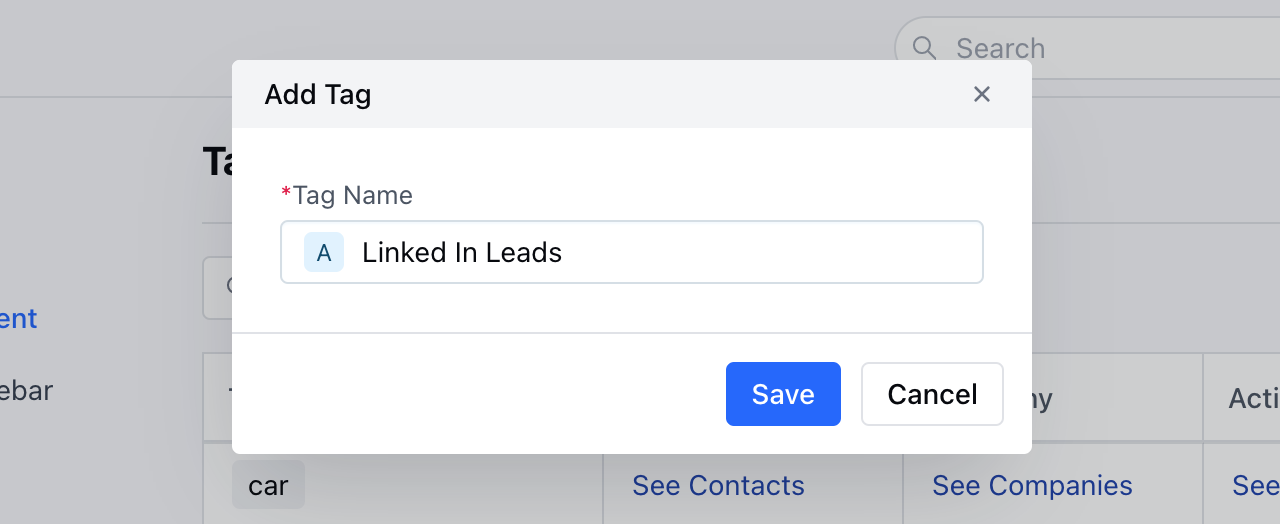Click the cut-off See link in last column
The width and height of the screenshot is (1280, 524).
1256,486
